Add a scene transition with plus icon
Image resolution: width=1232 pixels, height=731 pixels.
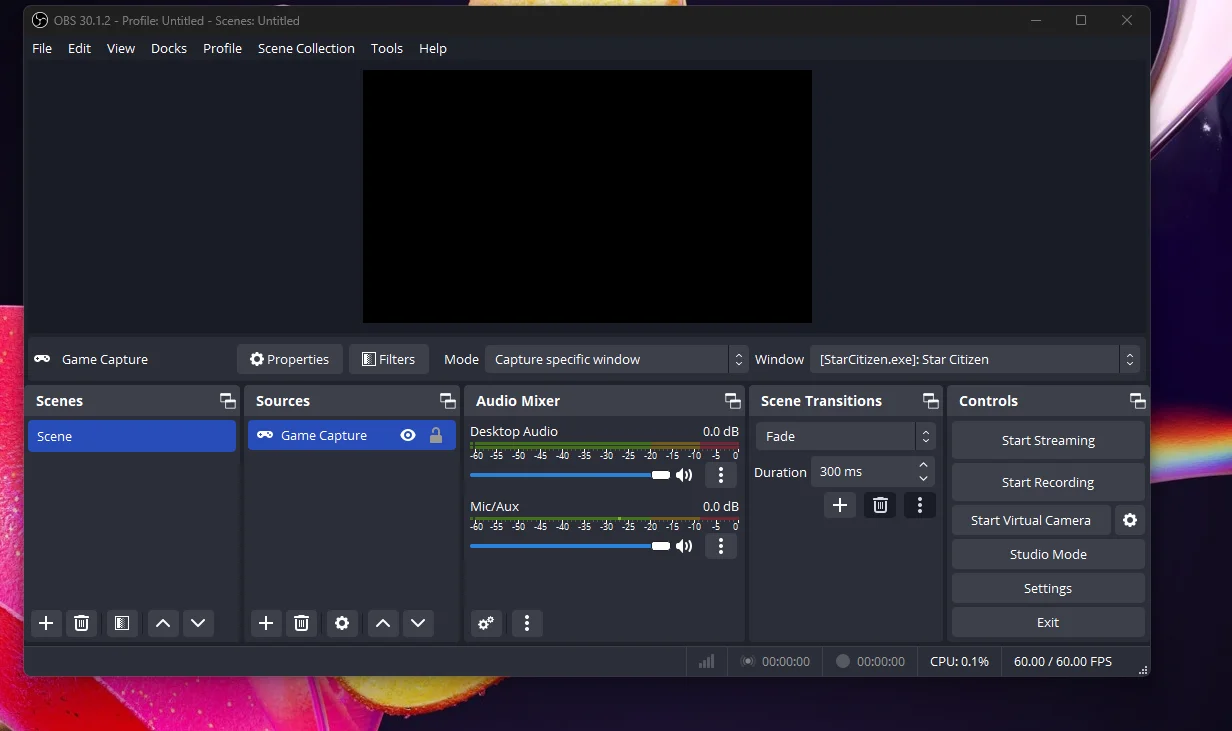pos(840,505)
